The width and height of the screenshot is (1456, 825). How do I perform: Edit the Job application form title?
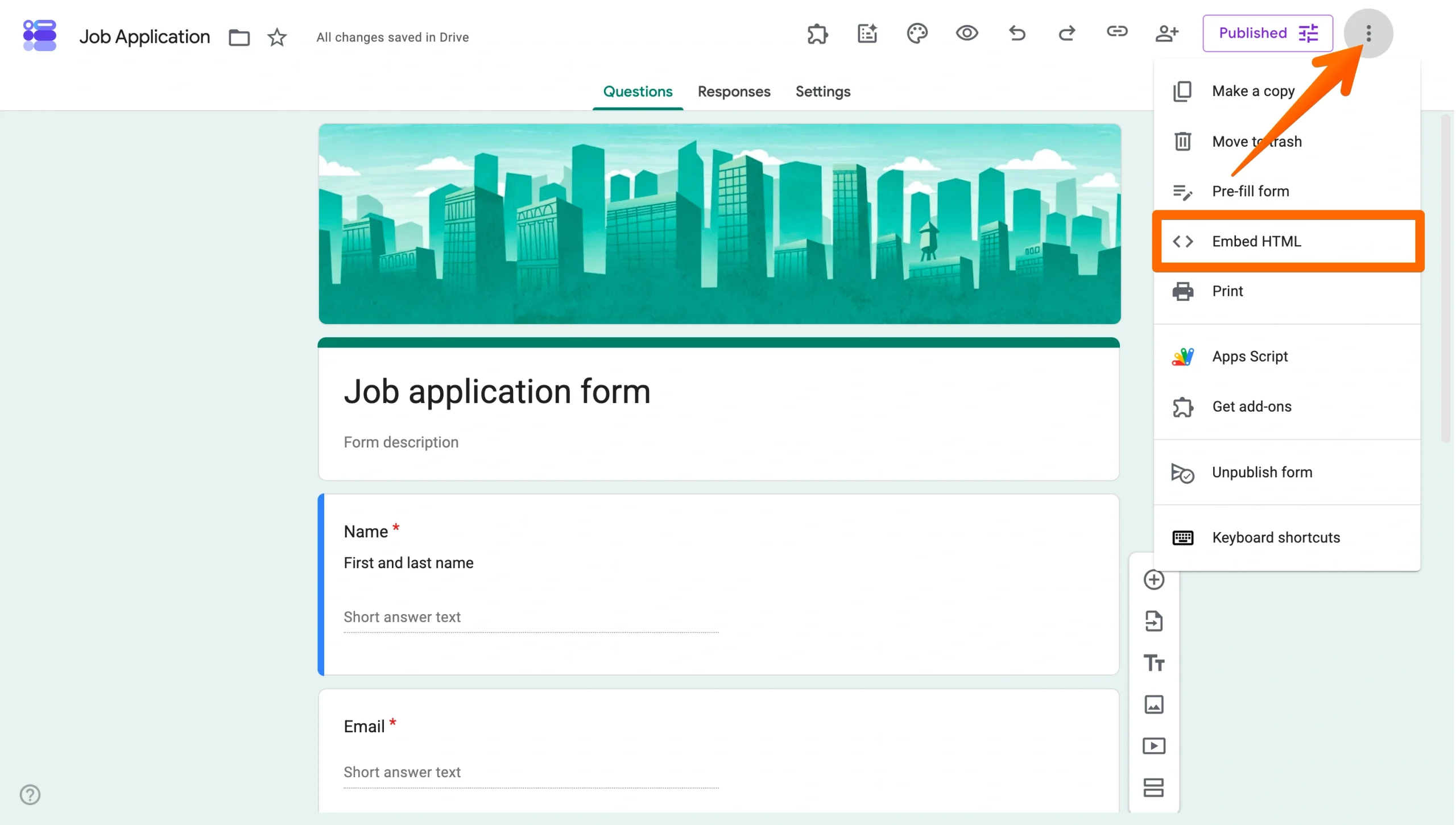497,392
